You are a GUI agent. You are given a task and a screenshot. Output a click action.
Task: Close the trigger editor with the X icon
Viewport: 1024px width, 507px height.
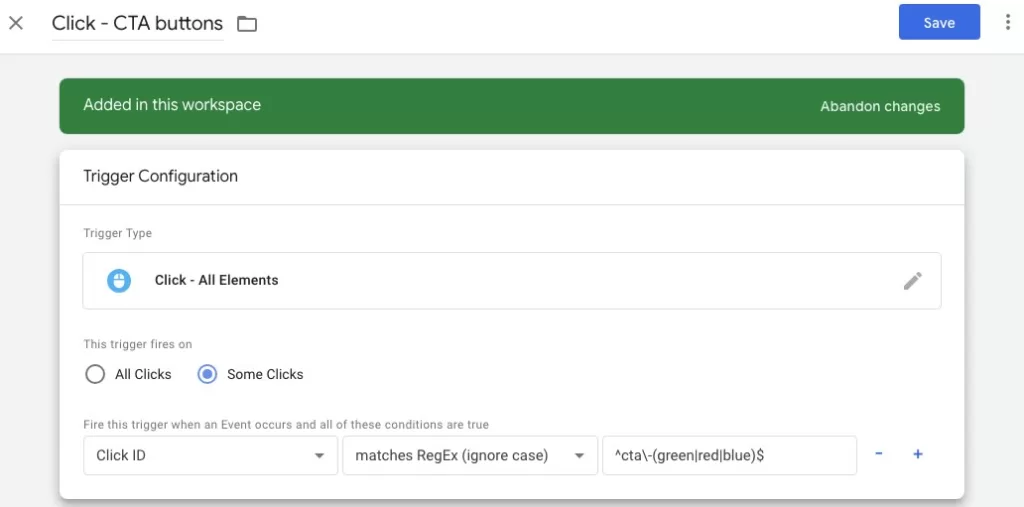[x=16, y=23]
